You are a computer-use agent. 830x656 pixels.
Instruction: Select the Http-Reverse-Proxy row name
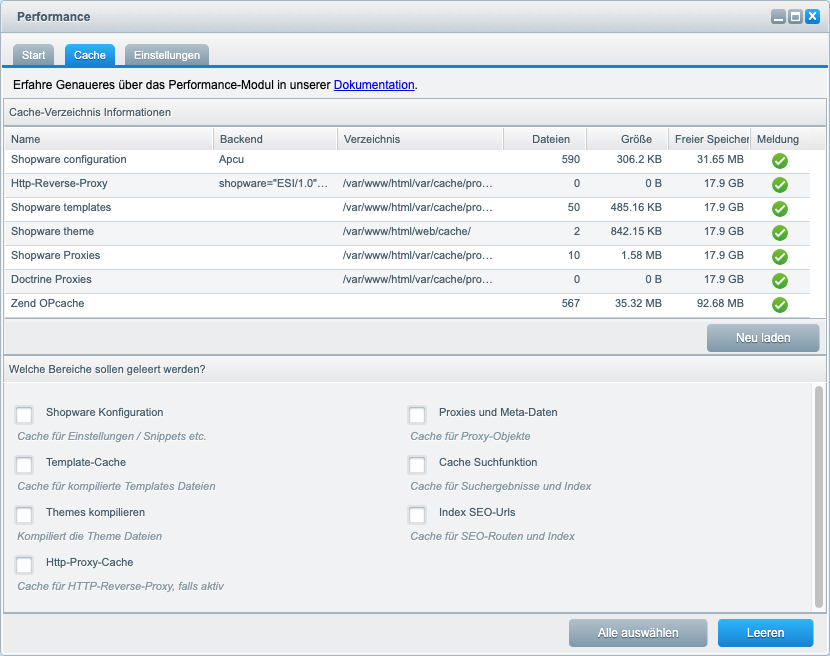click(x=59, y=183)
